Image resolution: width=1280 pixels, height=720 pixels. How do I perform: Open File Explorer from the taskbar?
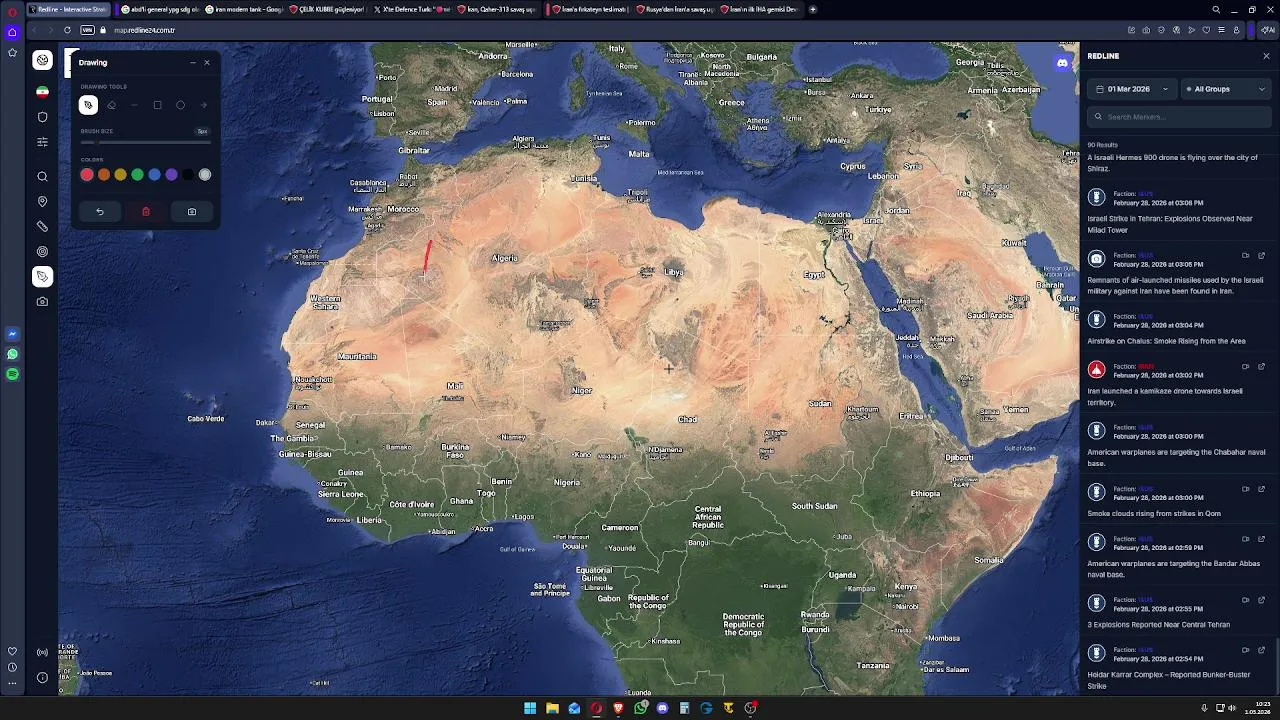tap(552, 708)
